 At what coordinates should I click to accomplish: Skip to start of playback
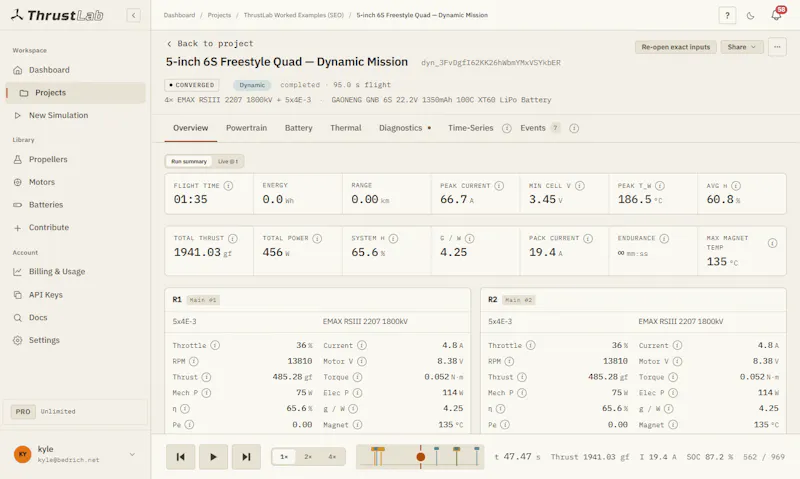[x=180, y=457]
